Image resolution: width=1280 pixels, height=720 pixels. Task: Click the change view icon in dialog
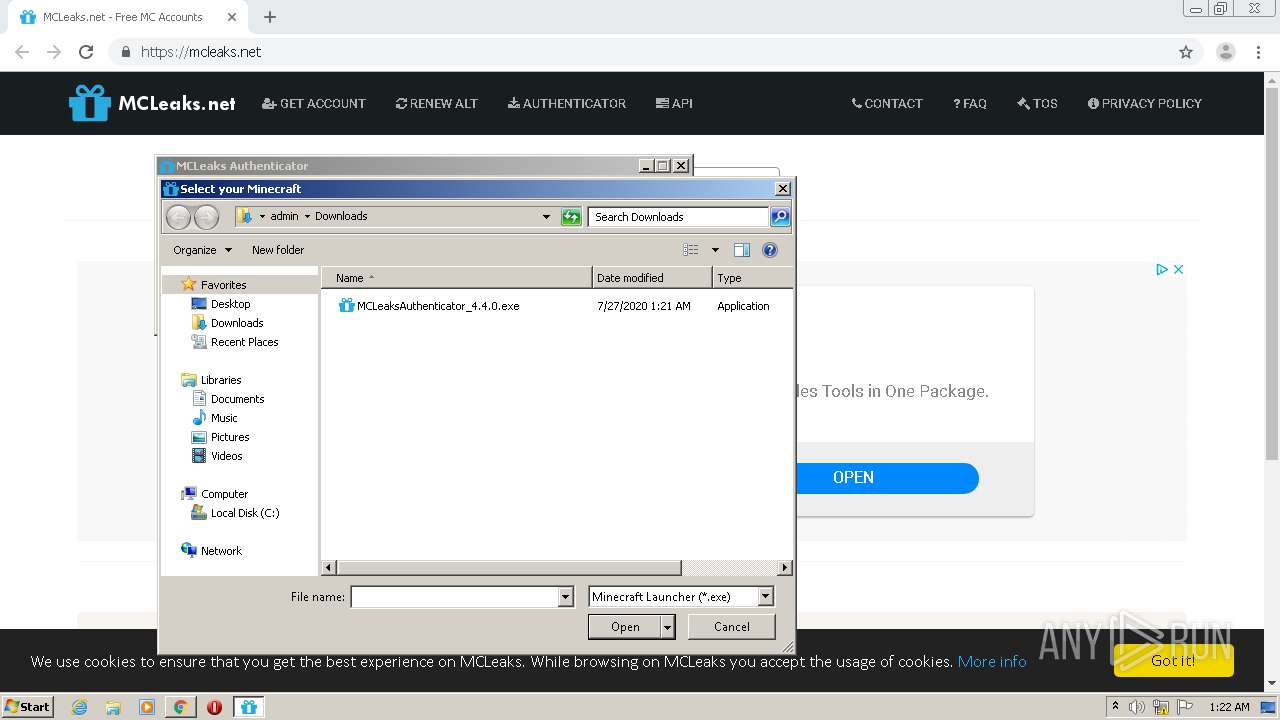pos(691,250)
